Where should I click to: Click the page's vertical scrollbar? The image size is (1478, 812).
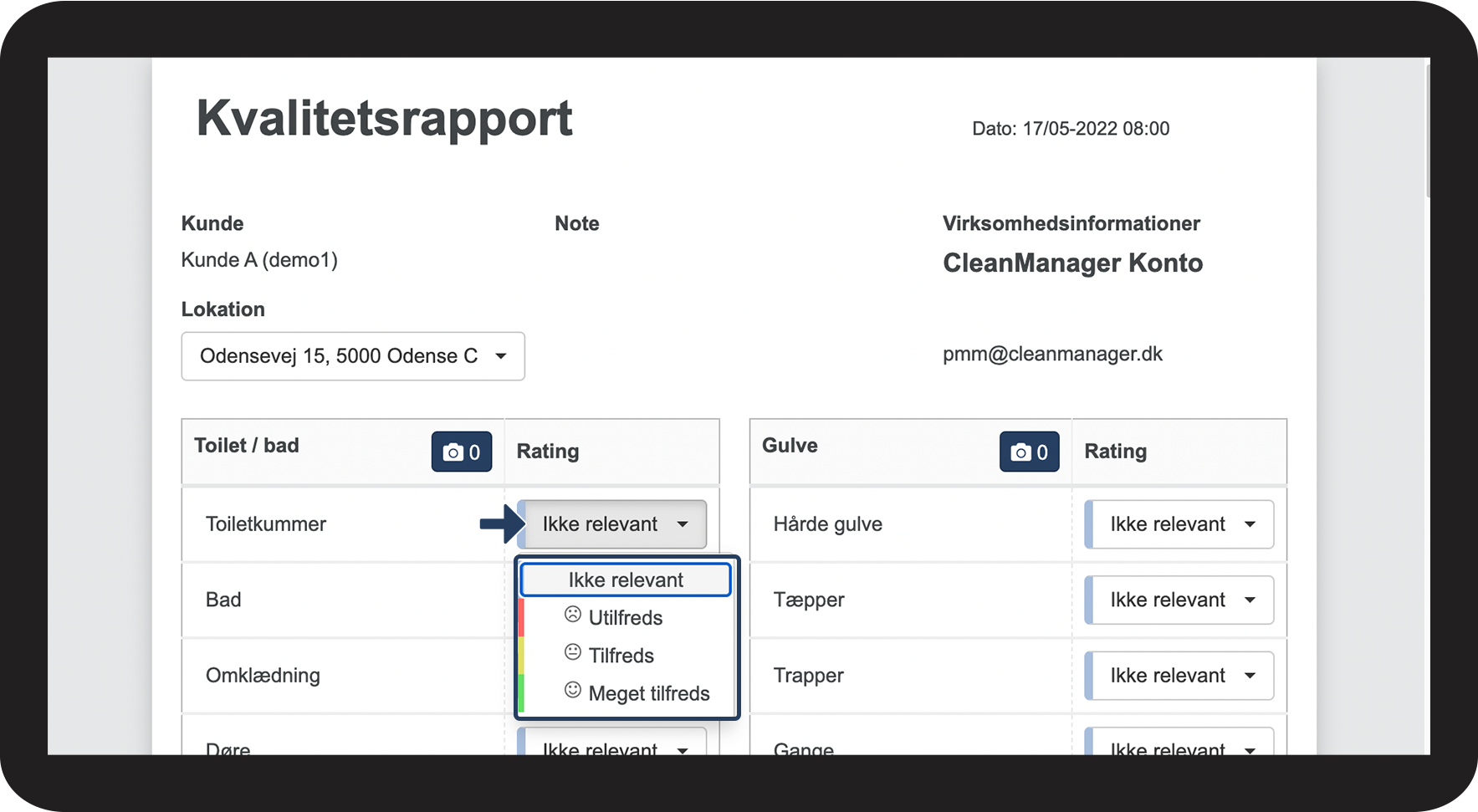1427,130
